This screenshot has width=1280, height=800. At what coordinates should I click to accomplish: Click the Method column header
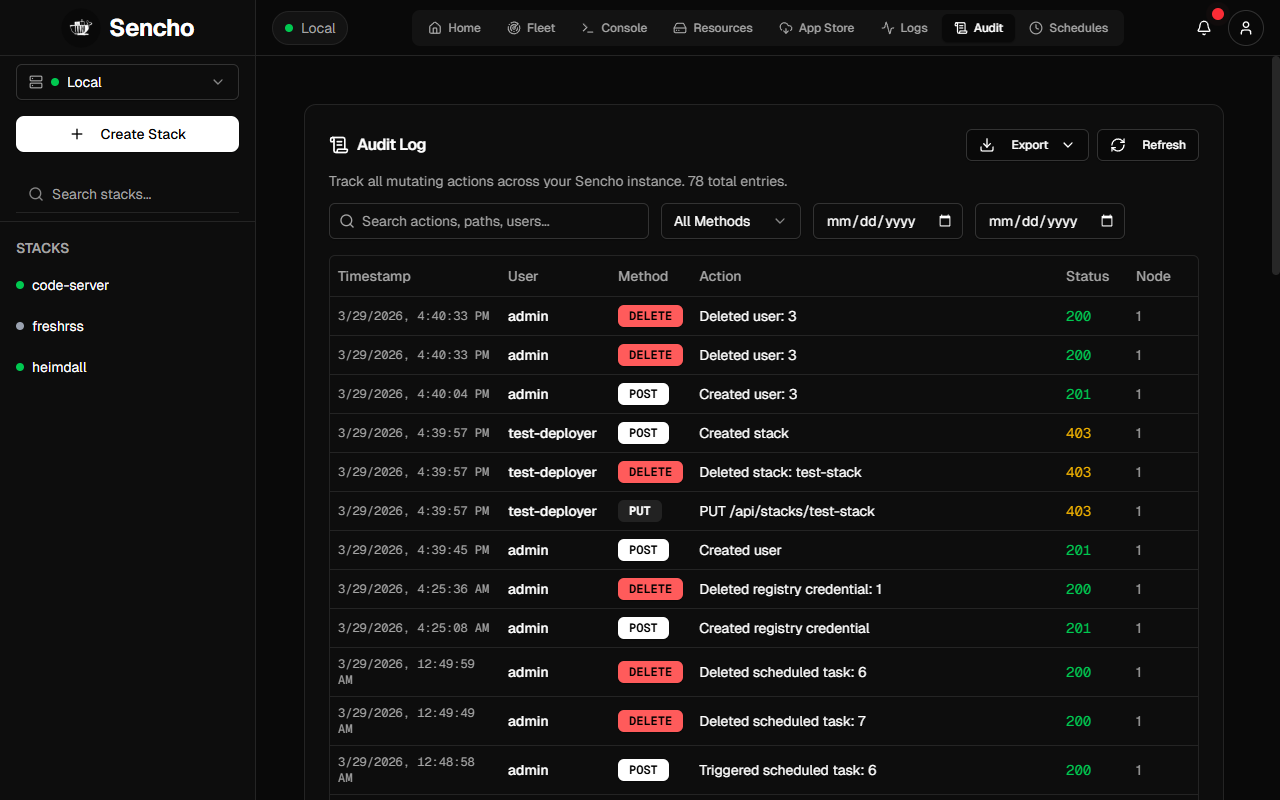pos(643,276)
